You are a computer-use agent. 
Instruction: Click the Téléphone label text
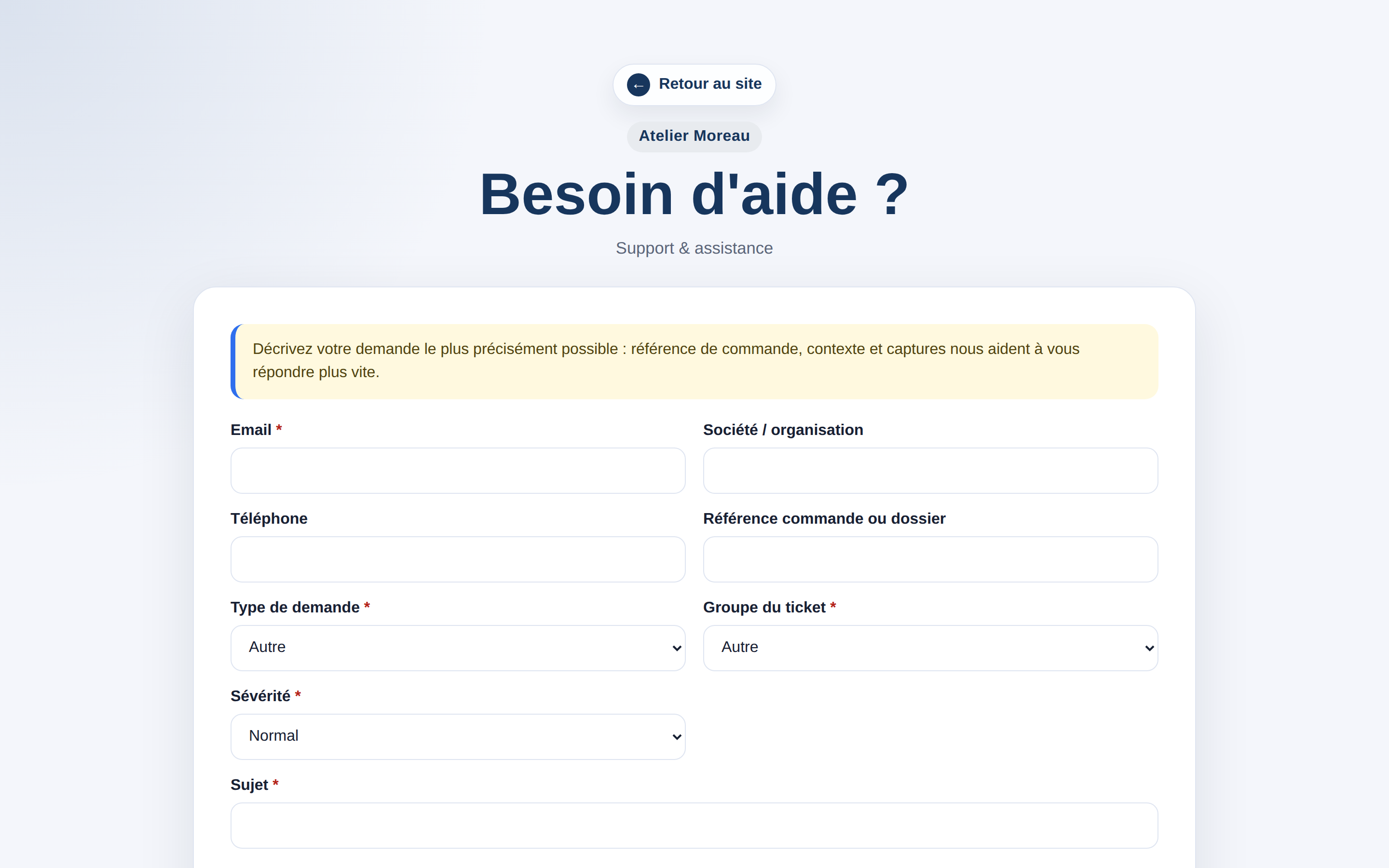coord(269,518)
